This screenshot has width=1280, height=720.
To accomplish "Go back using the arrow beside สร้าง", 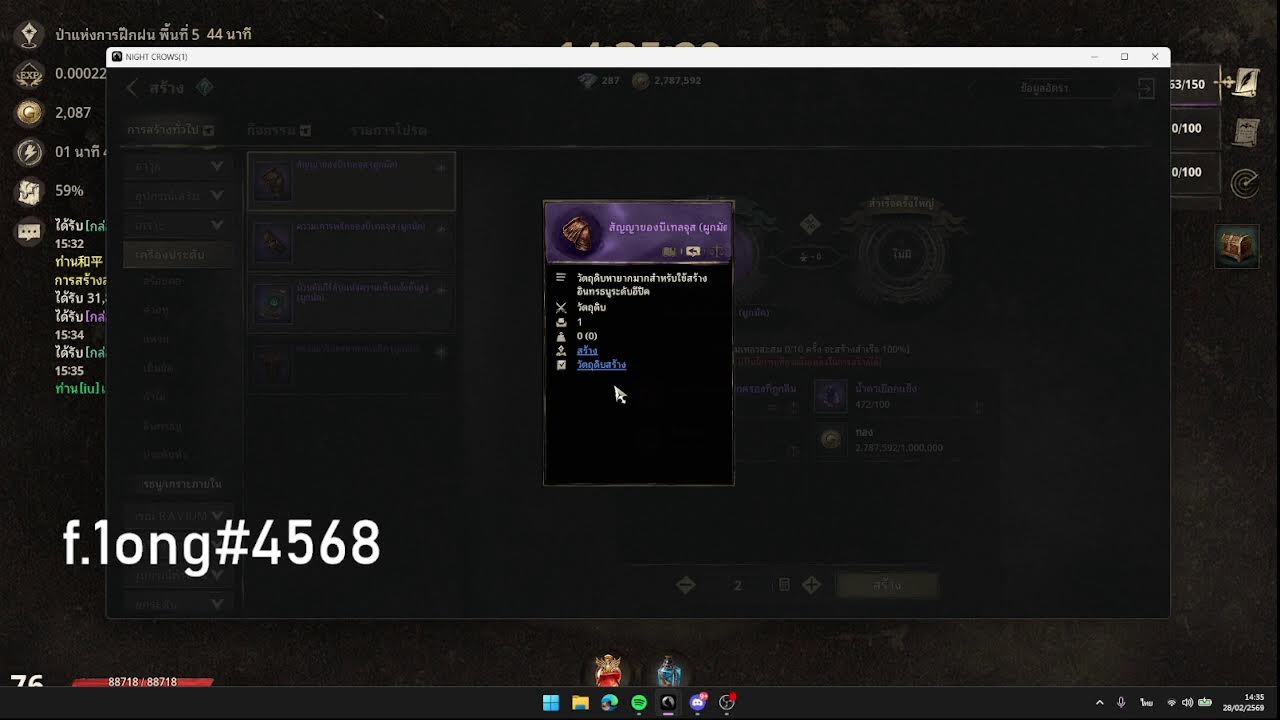I will tap(133, 88).
